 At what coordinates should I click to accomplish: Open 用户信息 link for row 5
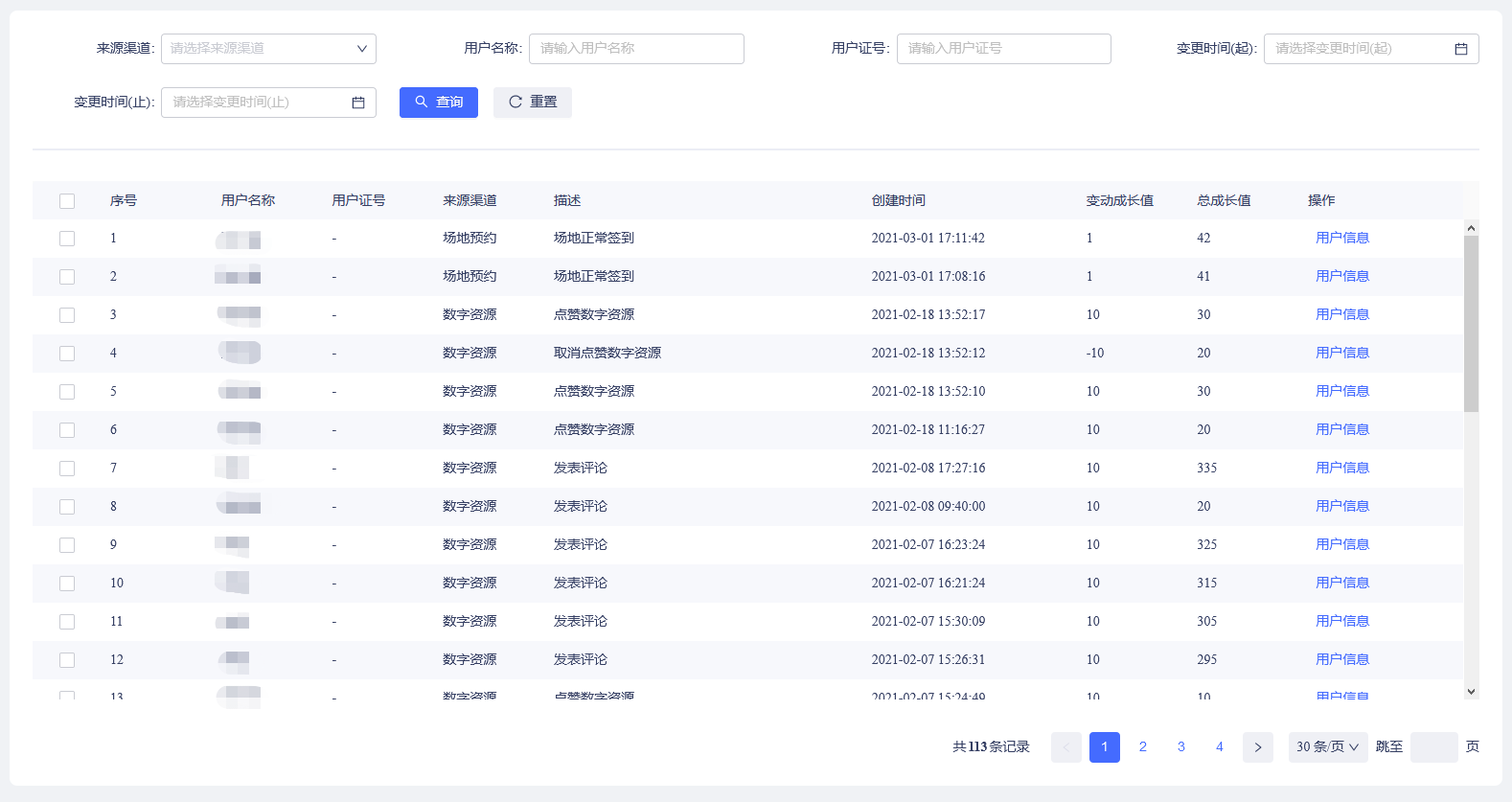[1342, 392]
